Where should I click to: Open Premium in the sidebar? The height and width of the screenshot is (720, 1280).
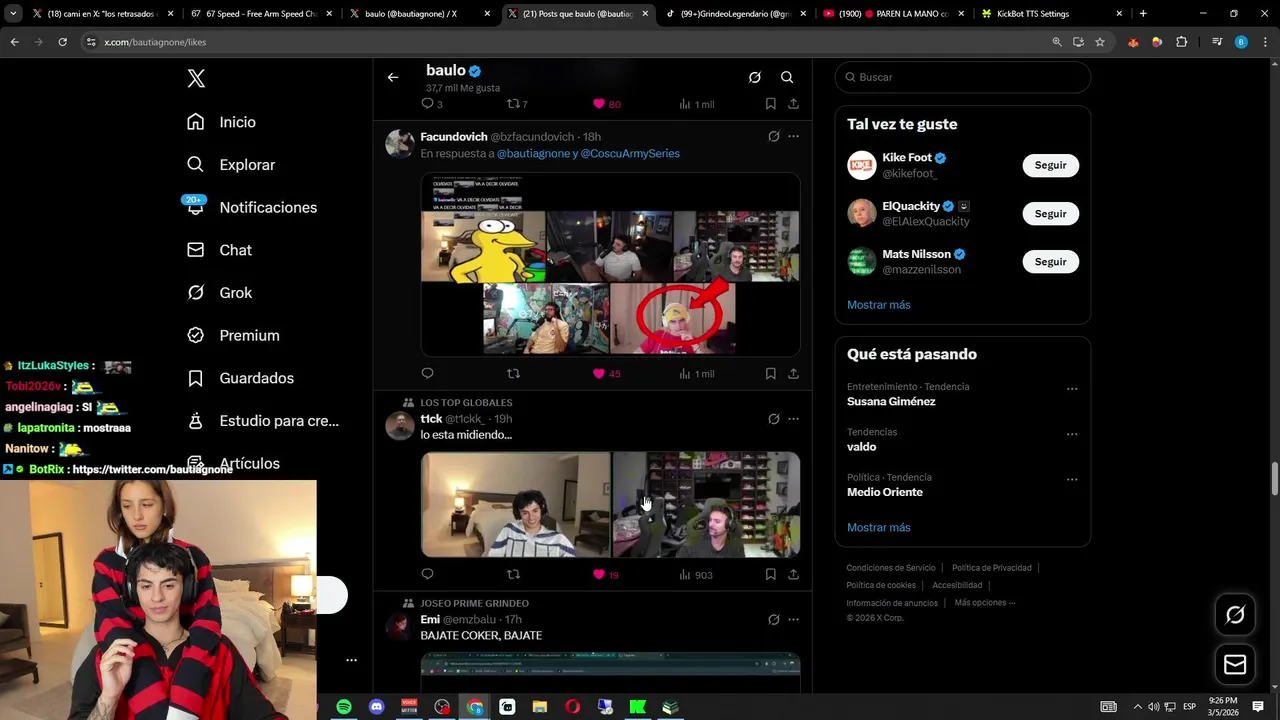233,335
